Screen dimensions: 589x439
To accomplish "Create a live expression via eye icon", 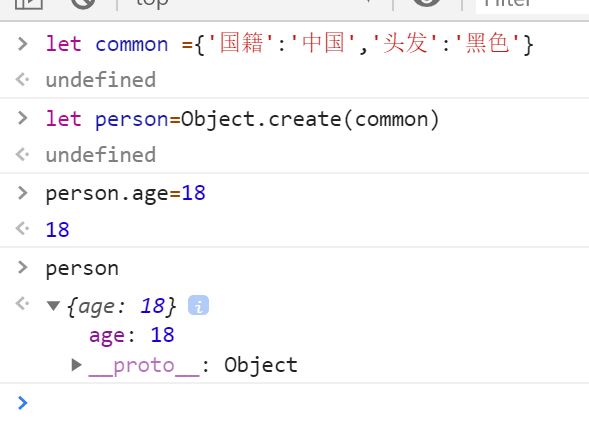I will tap(427, 3).
